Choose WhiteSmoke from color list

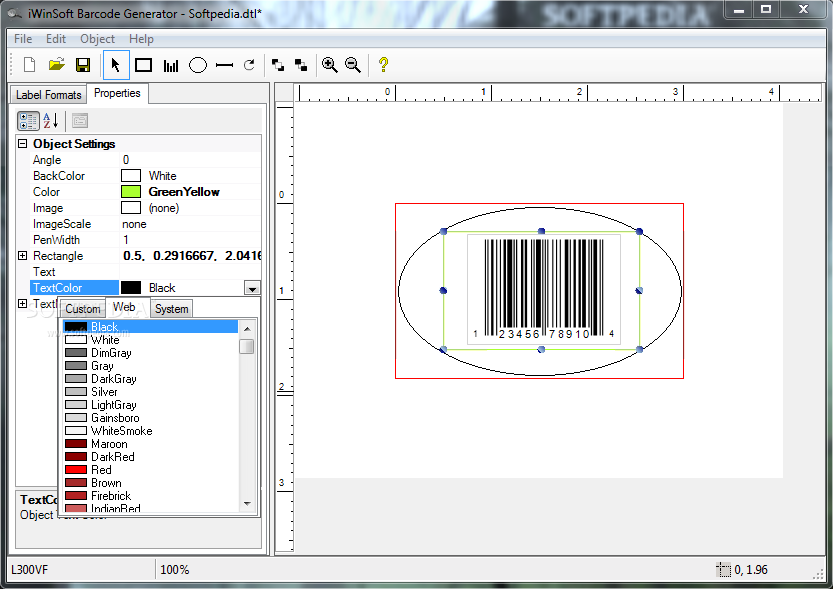pos(151,431)
